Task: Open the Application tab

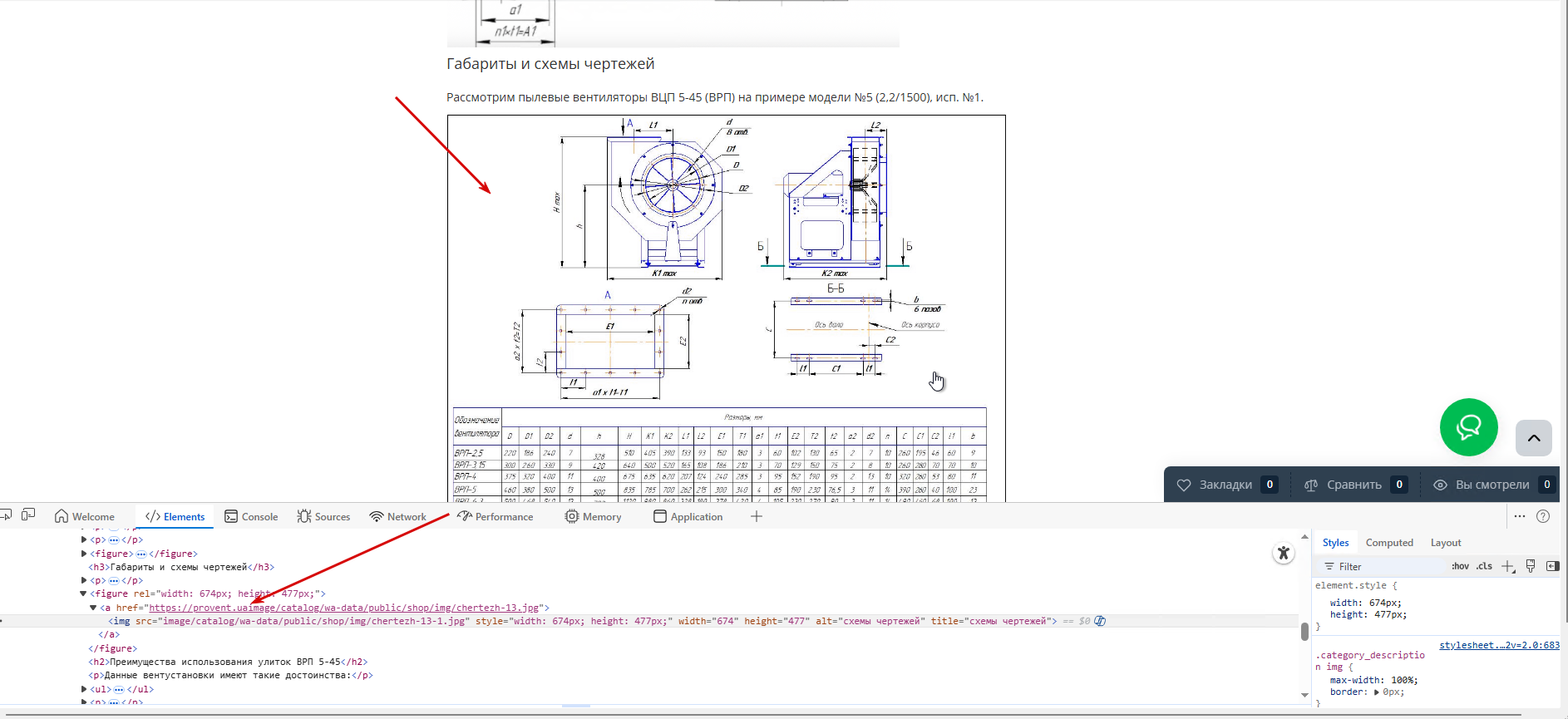Action: [688, 516]
